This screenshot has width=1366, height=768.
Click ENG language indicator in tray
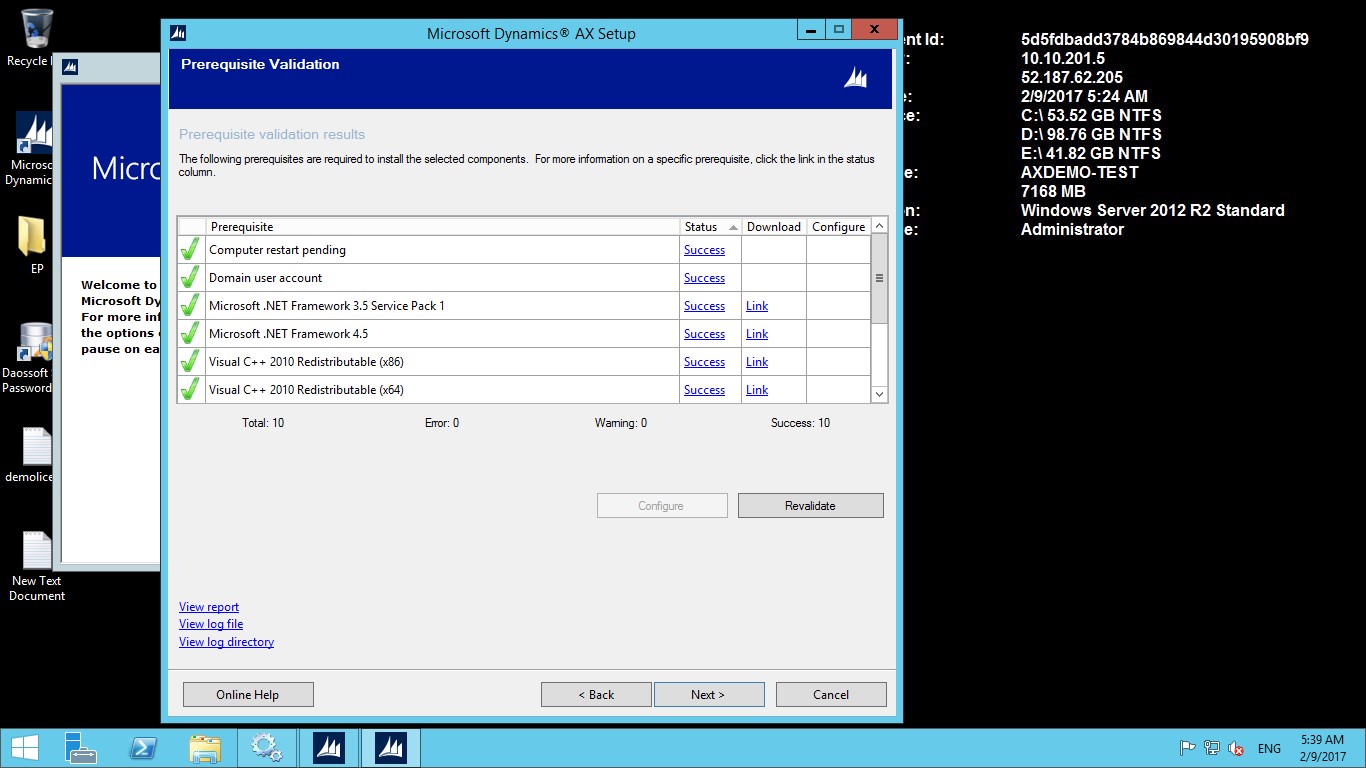click(x=1269, y=748)
